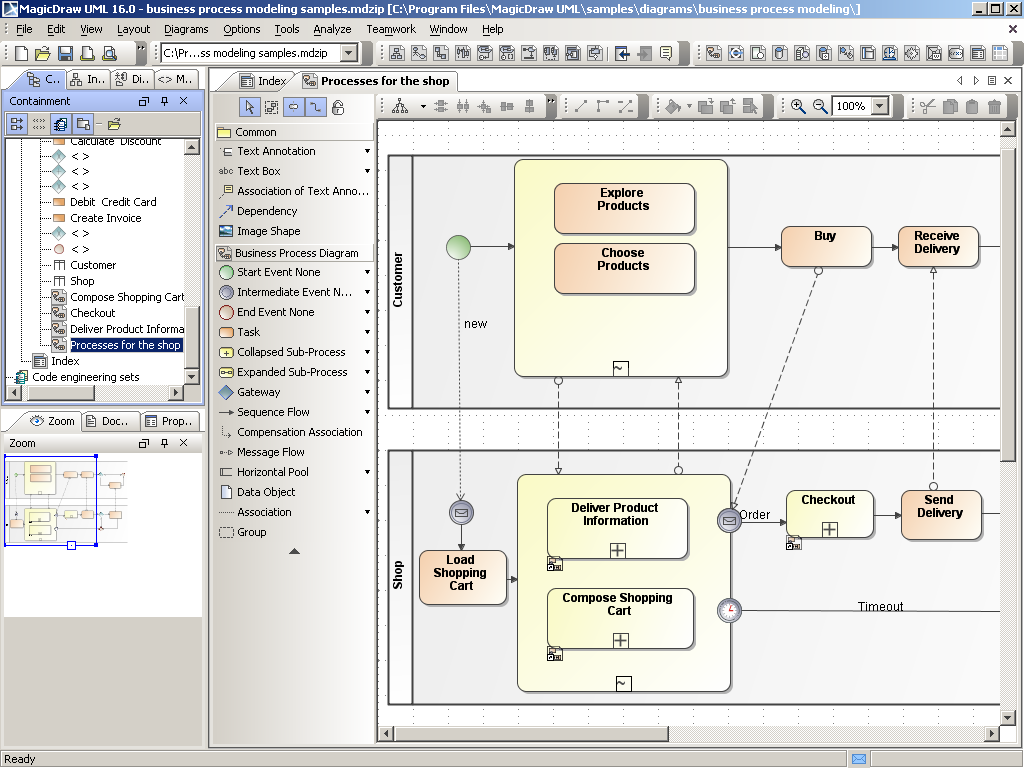Click the Cut scissors icon
1024x768 pixels.
[927, 106]
